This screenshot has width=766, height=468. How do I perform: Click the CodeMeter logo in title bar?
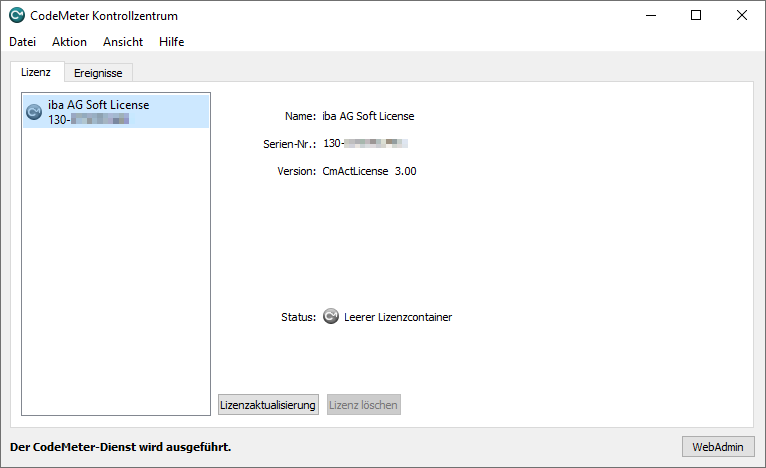point(17,15)
